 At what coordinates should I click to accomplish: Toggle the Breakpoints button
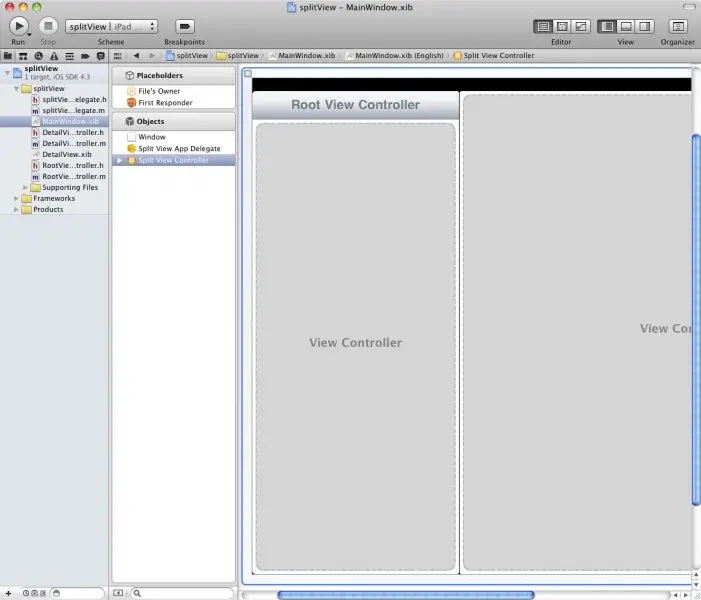[184, 26]
